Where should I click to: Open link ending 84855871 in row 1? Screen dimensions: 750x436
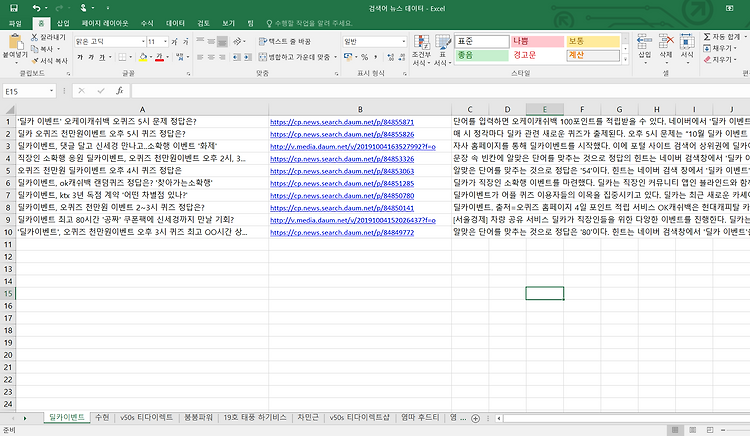pyautogui.click(x=342, y=122)
